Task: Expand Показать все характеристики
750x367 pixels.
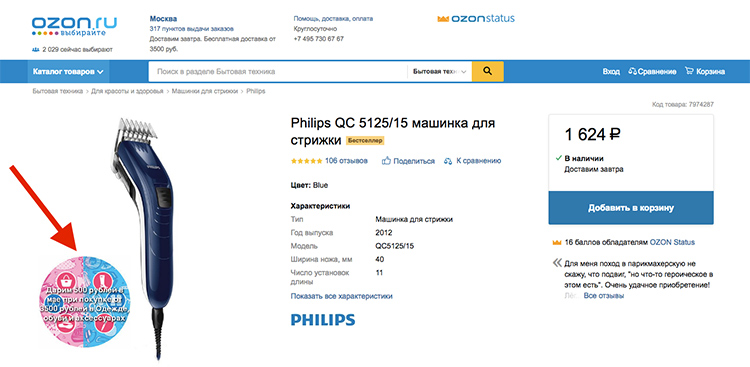Action: click(x=342, y=296)
